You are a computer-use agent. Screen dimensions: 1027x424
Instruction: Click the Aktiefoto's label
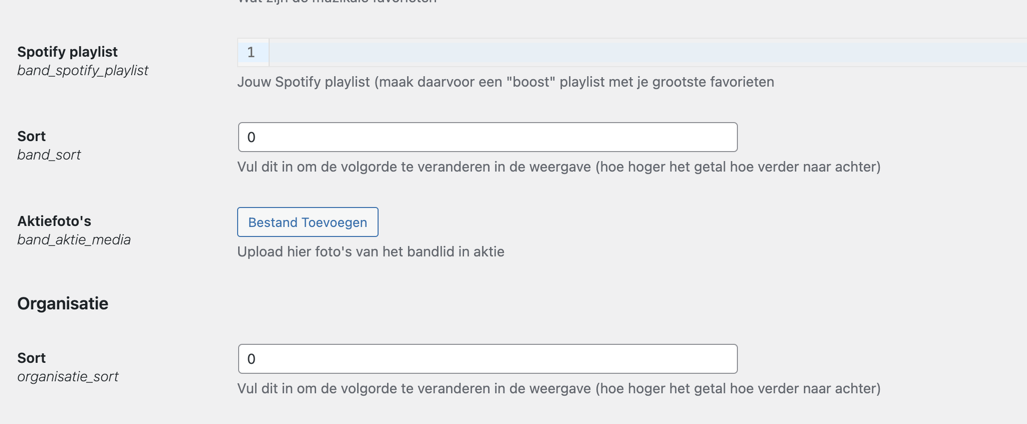pyautogui.click(x=54, y=221)
